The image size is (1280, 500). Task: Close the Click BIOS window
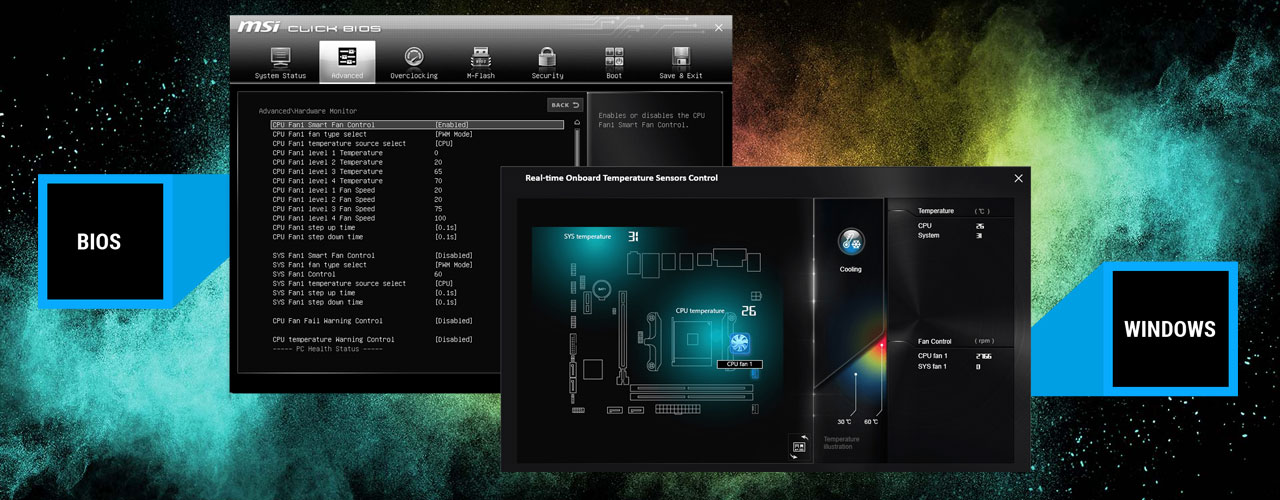click(x=717, y=27)
